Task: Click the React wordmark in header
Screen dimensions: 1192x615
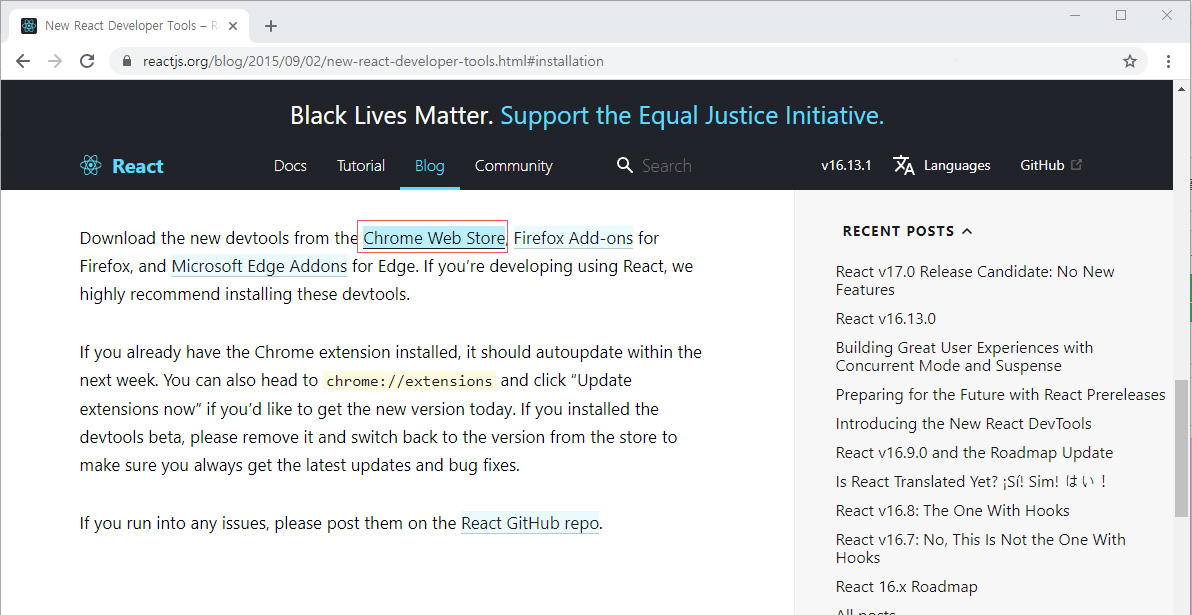Action: pos(138,166)
